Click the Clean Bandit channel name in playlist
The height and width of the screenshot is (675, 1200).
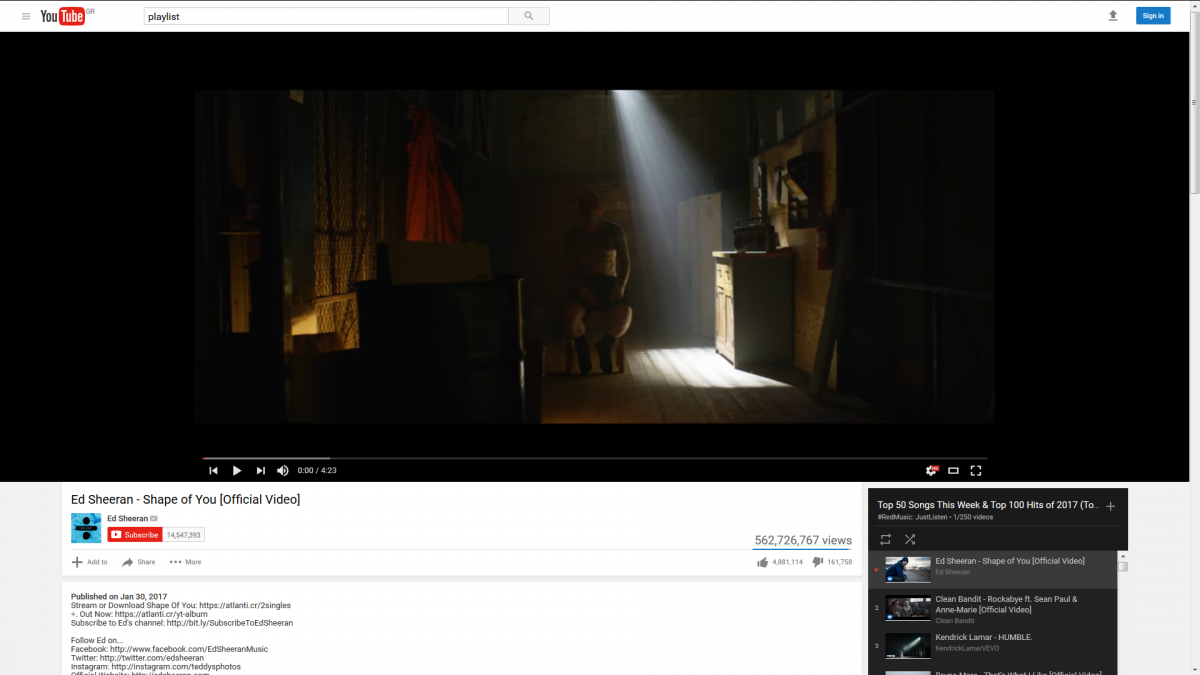(955, 621)
